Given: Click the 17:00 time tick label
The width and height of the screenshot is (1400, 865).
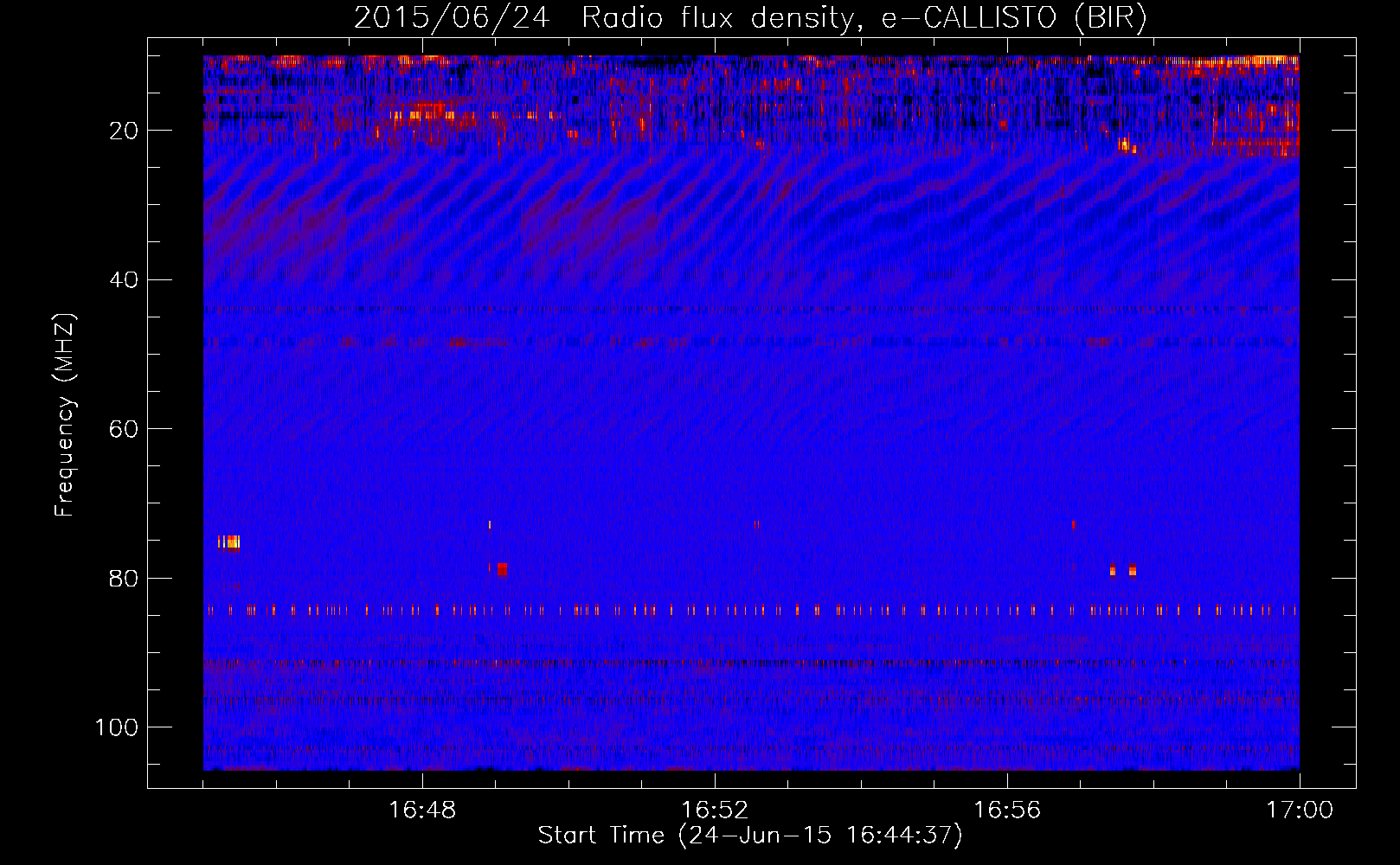Looking at the screenshot, I should [x=1300, y=811].
